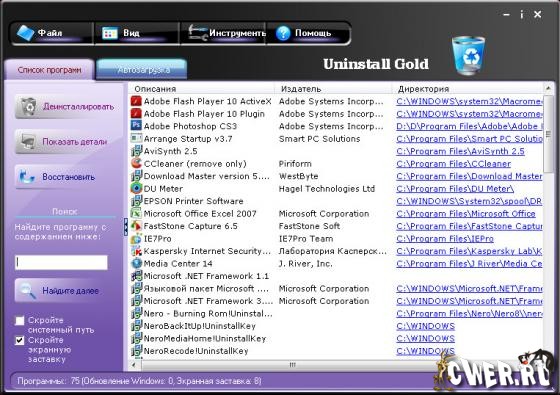The height and width of the screenshot is (395, 560).
Task: Click the Microsoft .NET Framework 1.1 icon
Action: pos(136,276)
